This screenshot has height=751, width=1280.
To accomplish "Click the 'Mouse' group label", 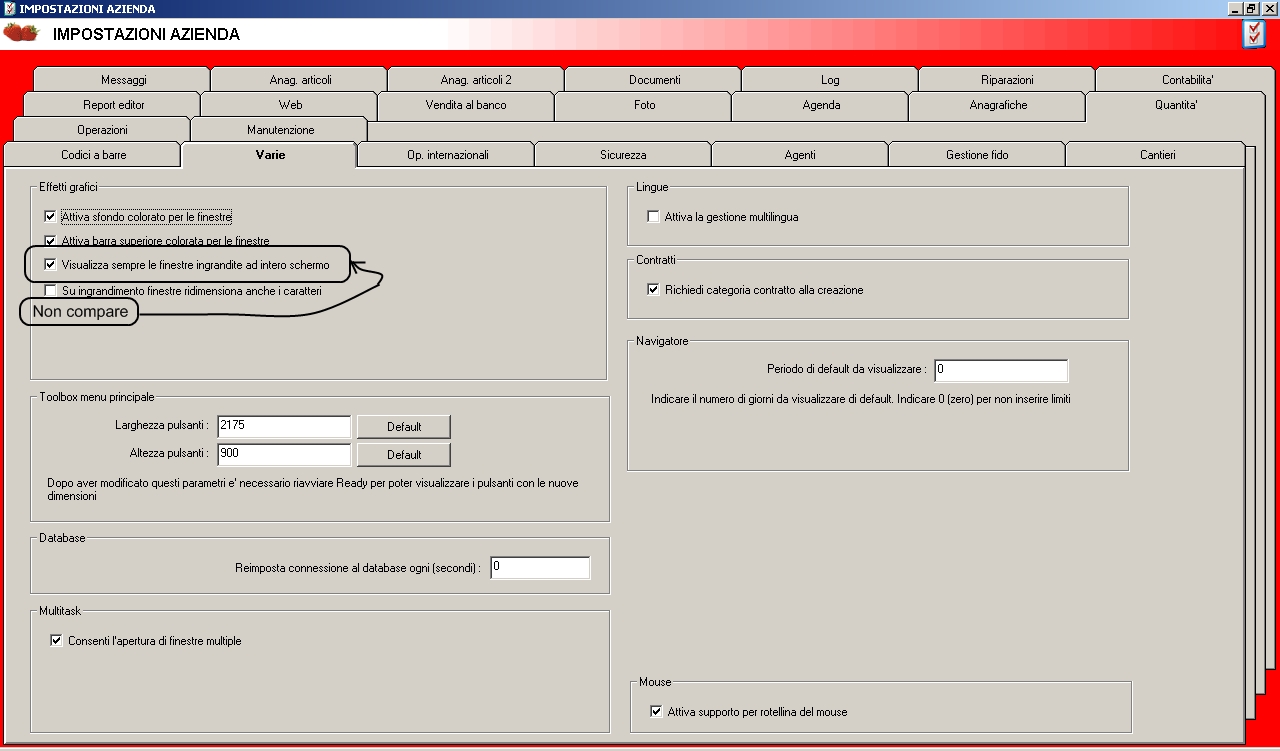I will 655,682.
